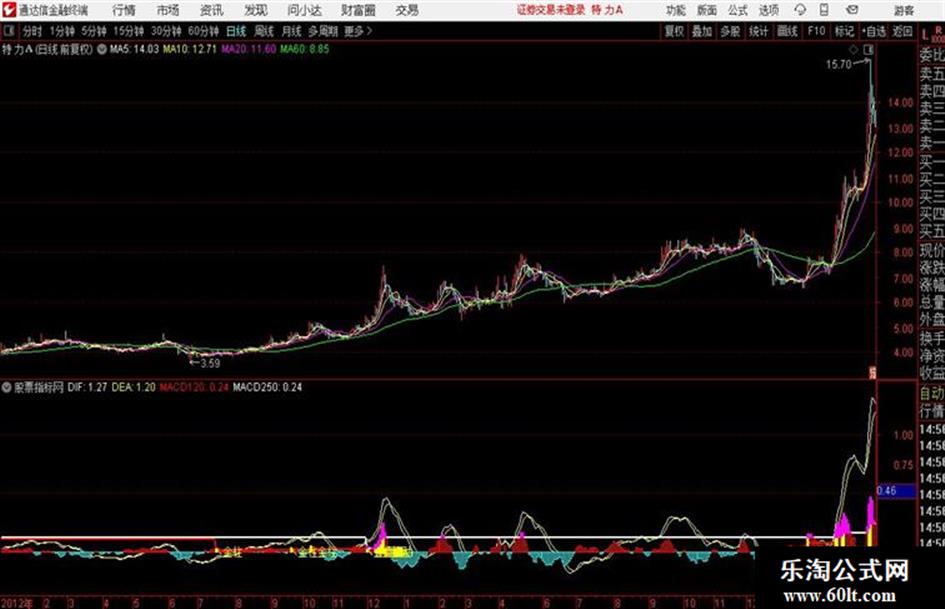The image size is (945, 609).
Task: Expand main chart indicator settings arrow
Action: click(x=102, y=49)
